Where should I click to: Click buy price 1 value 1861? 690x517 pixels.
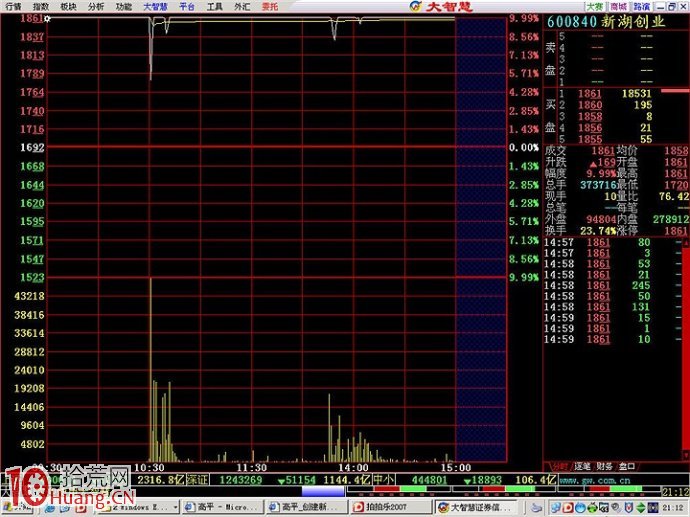click(x=589, y=93)
